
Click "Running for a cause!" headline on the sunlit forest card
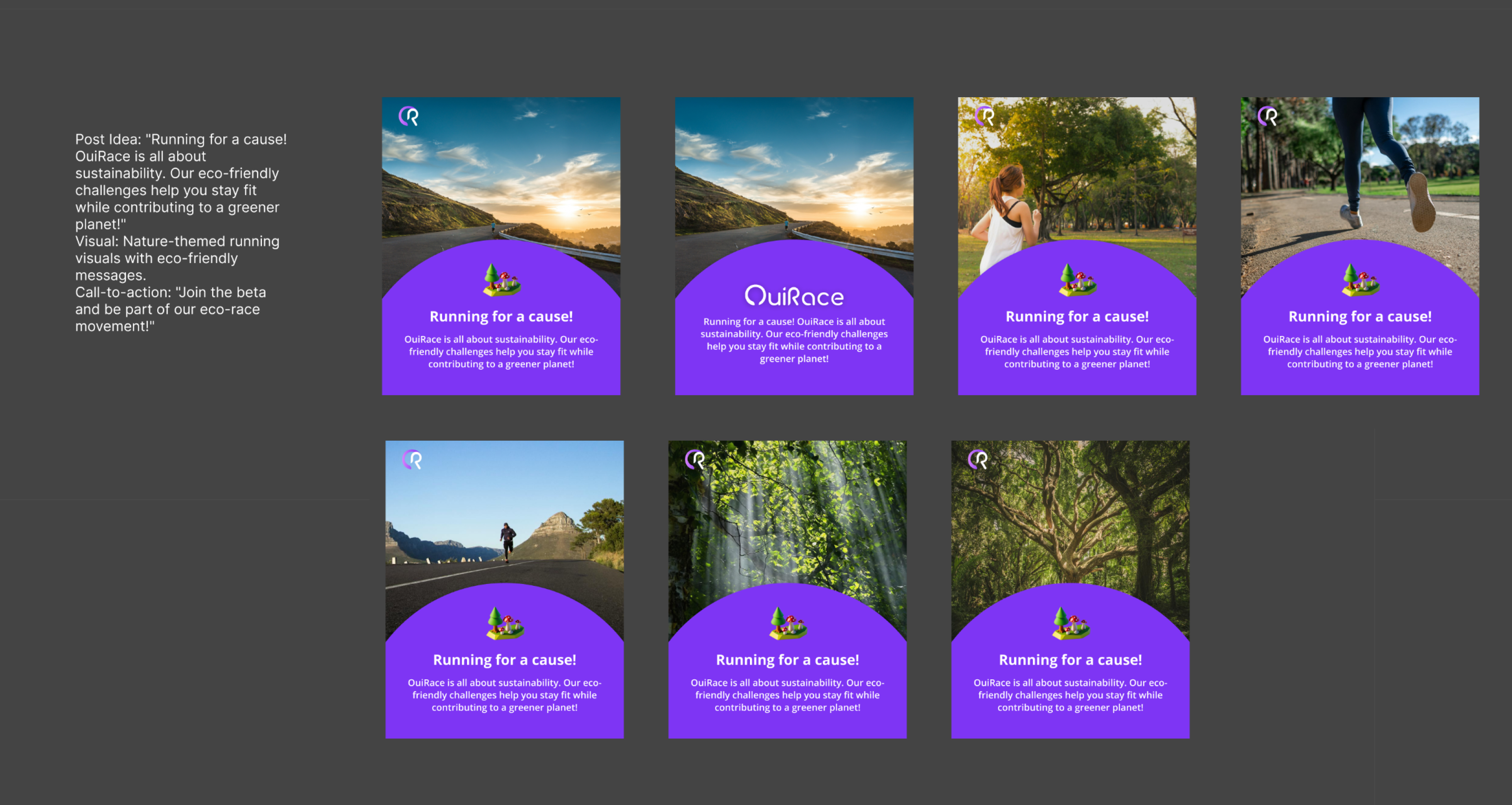tap(788, 660)
